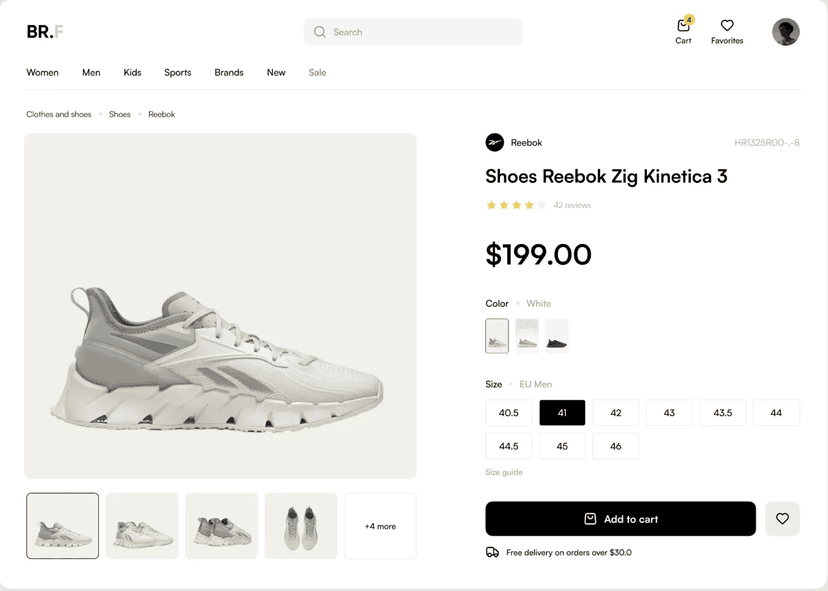Click the free delivery truck icon
This screenshot has width=828, height=591.
[491, 551]
